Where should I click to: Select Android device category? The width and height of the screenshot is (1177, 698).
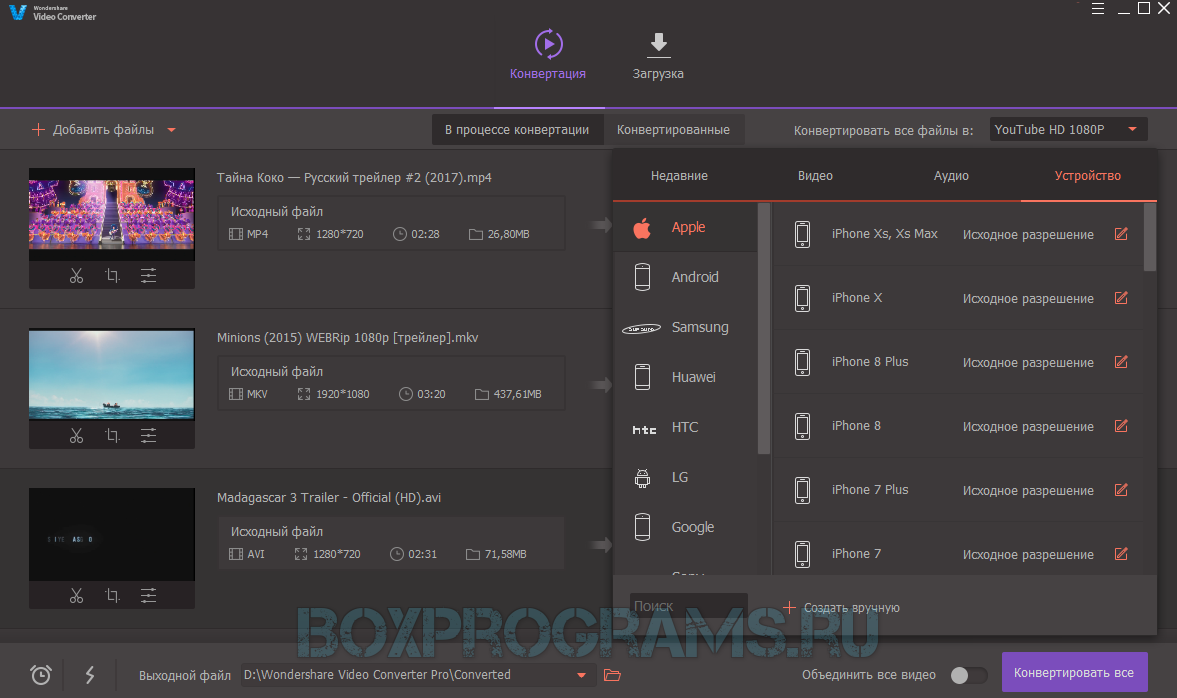(x=686, y=277)
